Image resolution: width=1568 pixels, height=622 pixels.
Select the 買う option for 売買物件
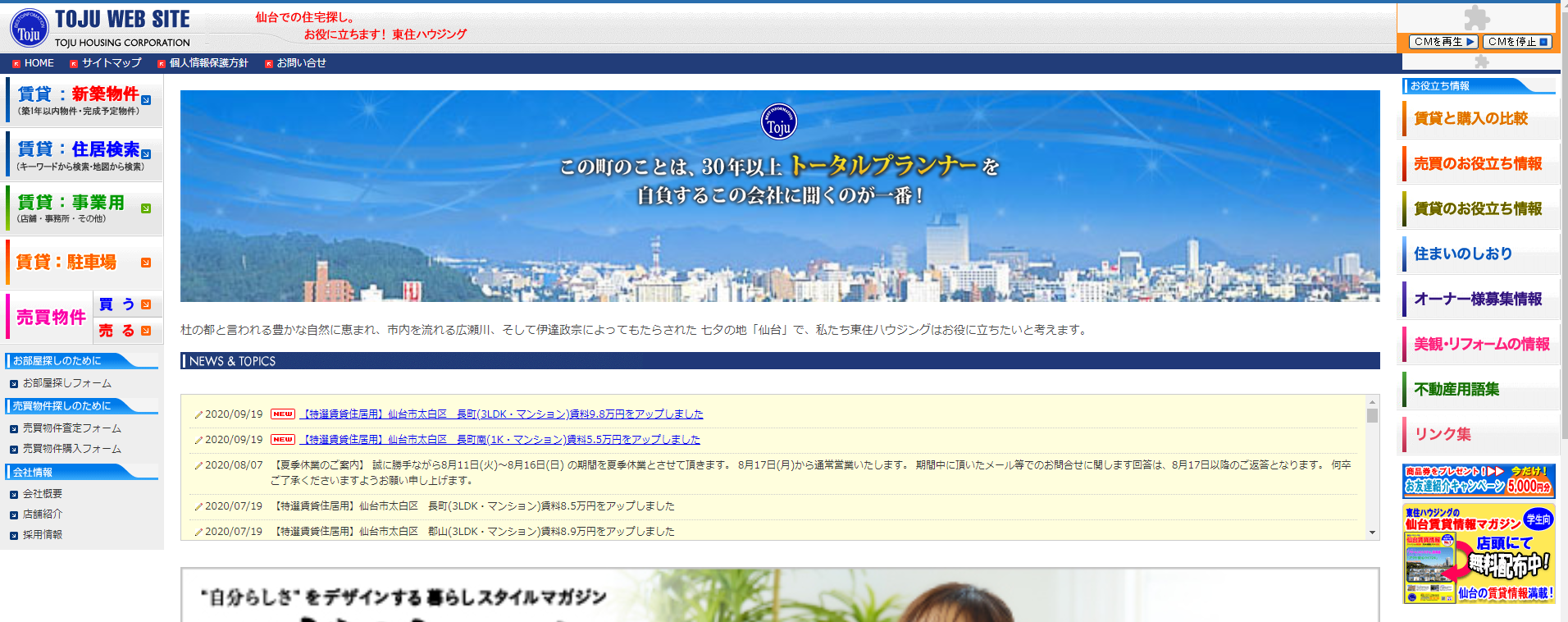click(x=128, y=304)
